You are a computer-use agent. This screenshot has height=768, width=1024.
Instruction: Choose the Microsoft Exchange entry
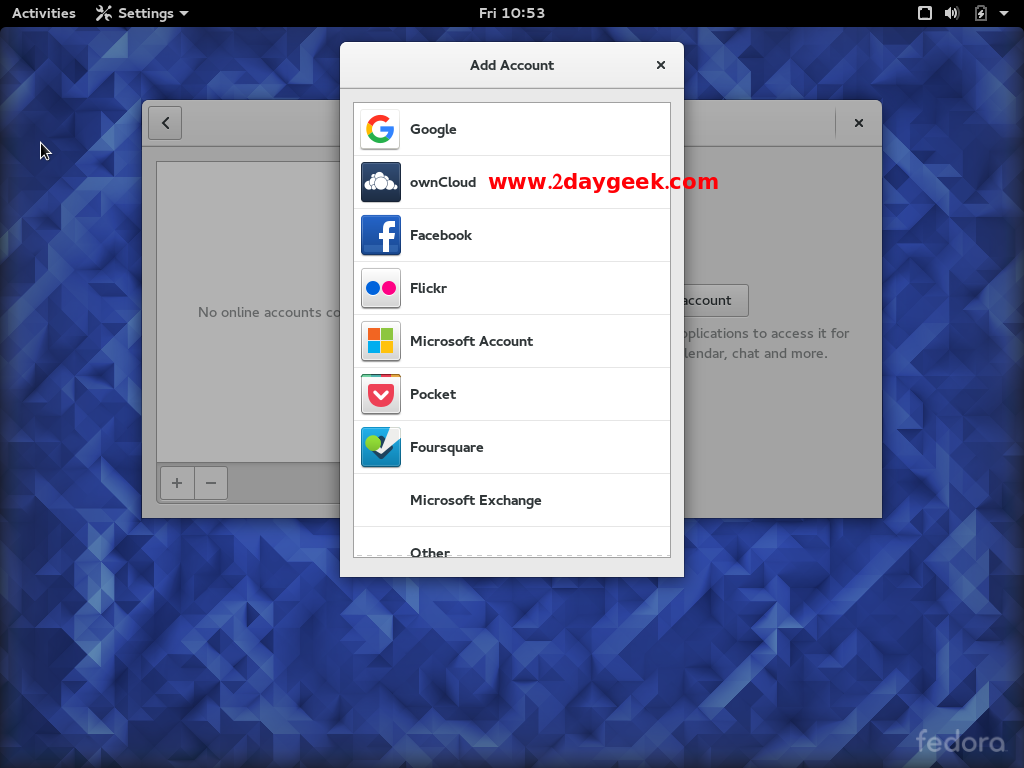(x=512, y=500)
